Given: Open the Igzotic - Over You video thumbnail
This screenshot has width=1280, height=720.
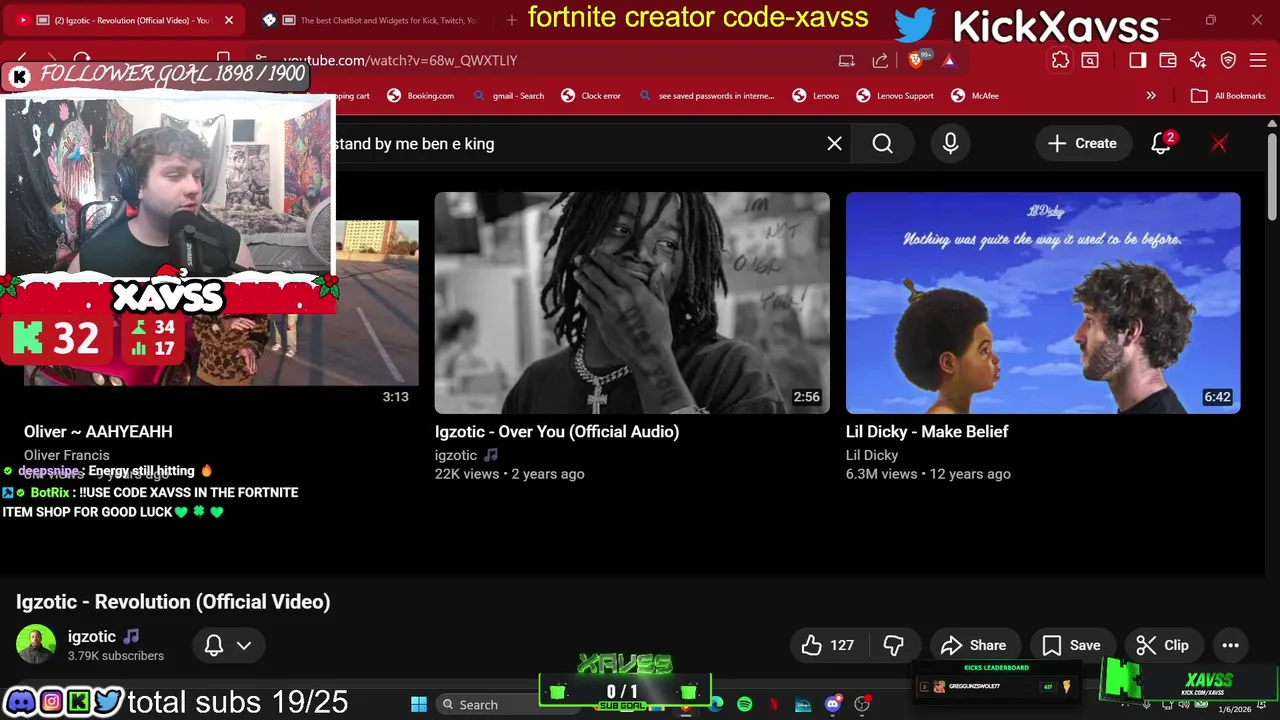Looking at the screenshot, I should 632,303.
